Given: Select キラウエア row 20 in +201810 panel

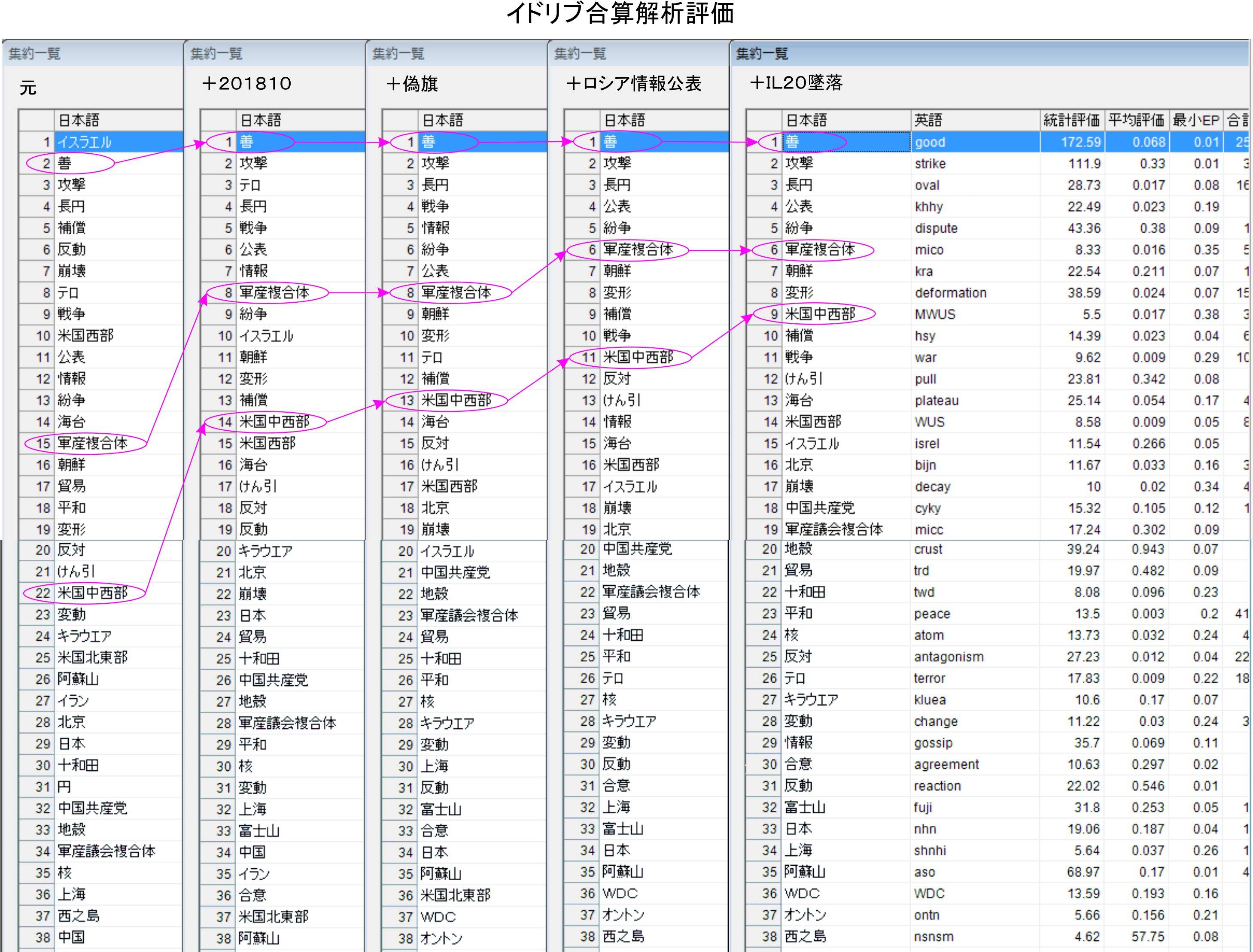Looking at the screenshot, I should pyautogui.click(x=265, y=551).
